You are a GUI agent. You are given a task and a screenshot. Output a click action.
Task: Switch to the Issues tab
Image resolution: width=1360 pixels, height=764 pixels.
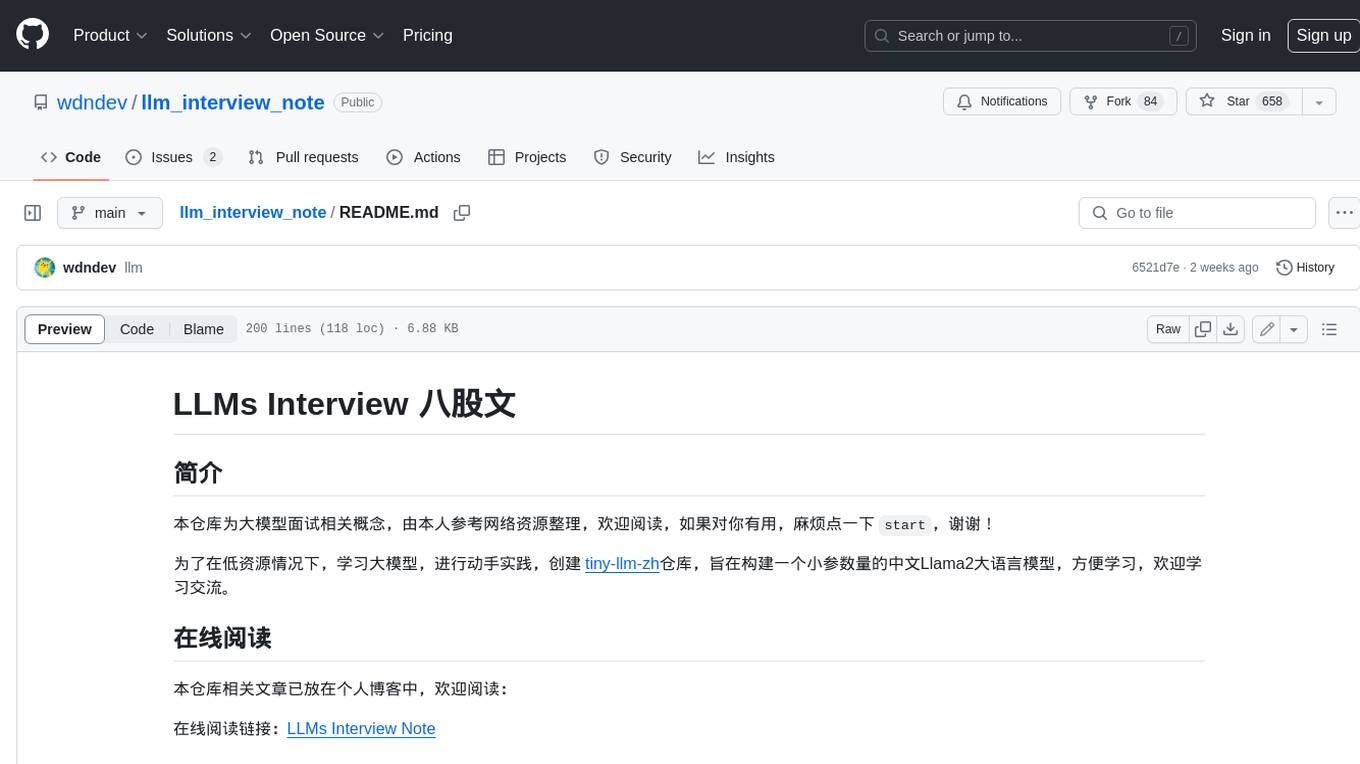(172, 157)
